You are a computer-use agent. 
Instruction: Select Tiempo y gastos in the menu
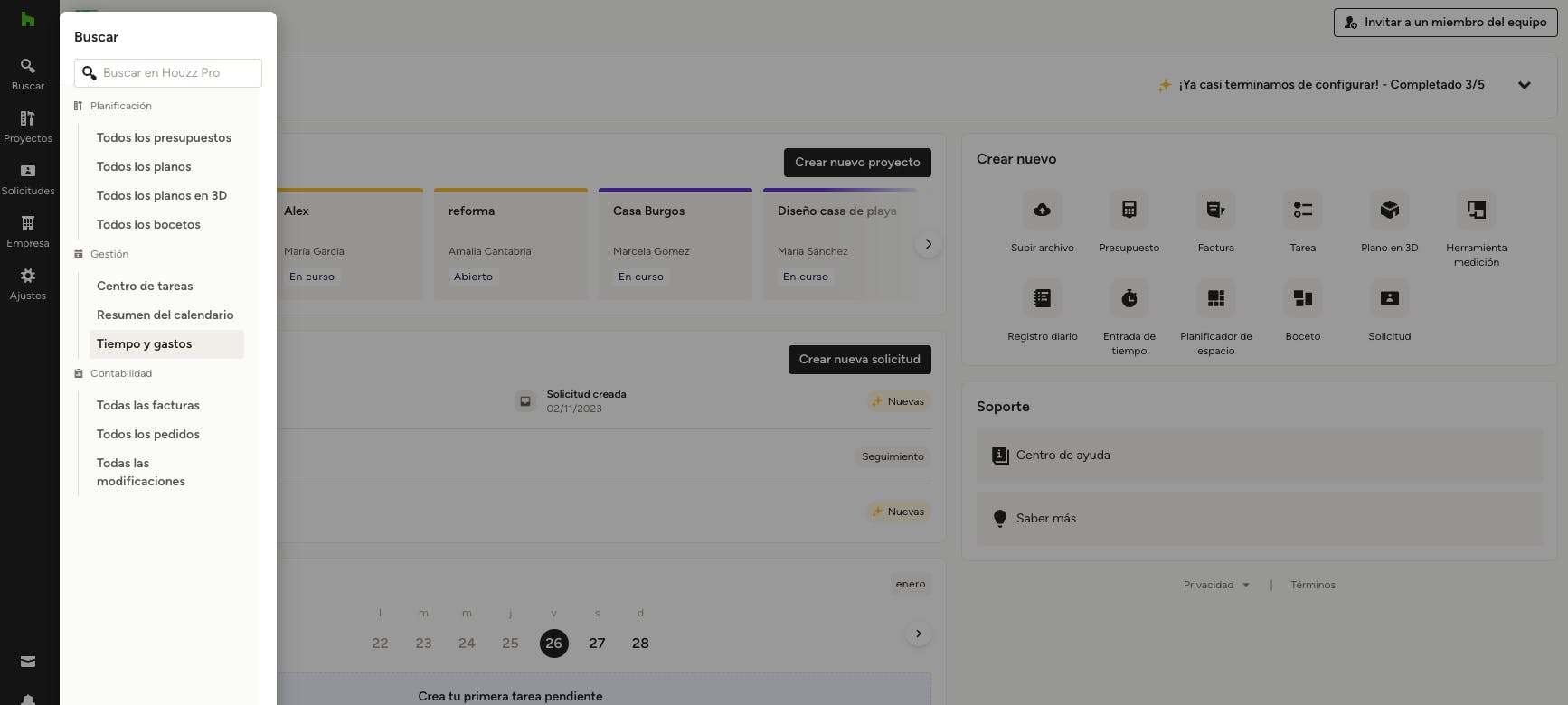coord(145,344)
